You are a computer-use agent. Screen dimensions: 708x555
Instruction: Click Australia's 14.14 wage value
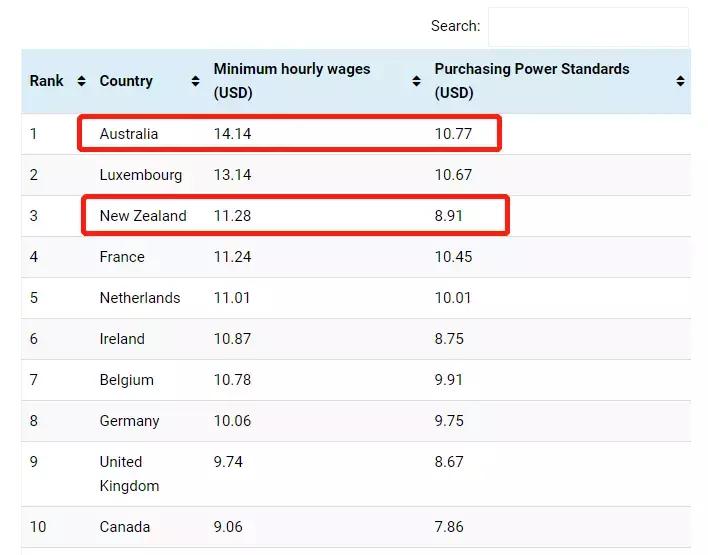(x=233, y=134)
